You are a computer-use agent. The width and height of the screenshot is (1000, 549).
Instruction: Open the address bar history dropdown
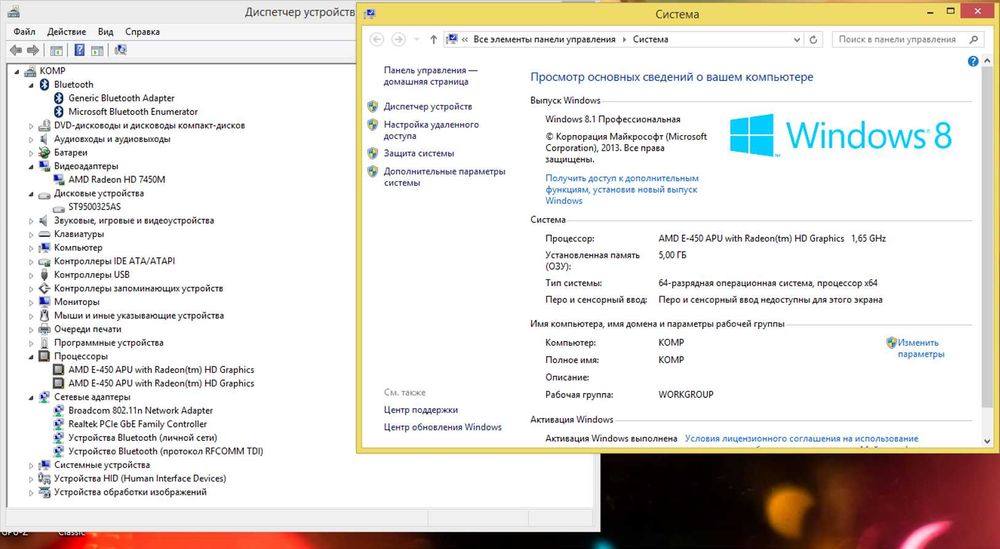pos(797,40)
